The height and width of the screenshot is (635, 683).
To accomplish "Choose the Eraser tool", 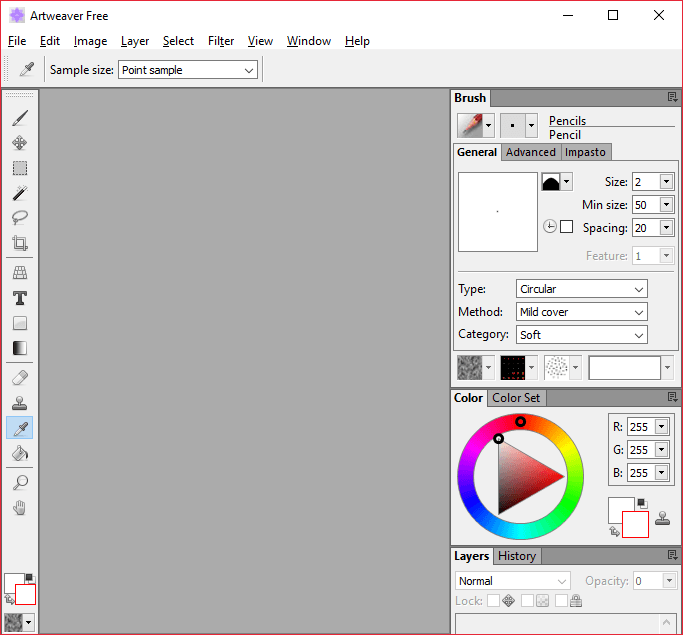I will tap(20, 378).
